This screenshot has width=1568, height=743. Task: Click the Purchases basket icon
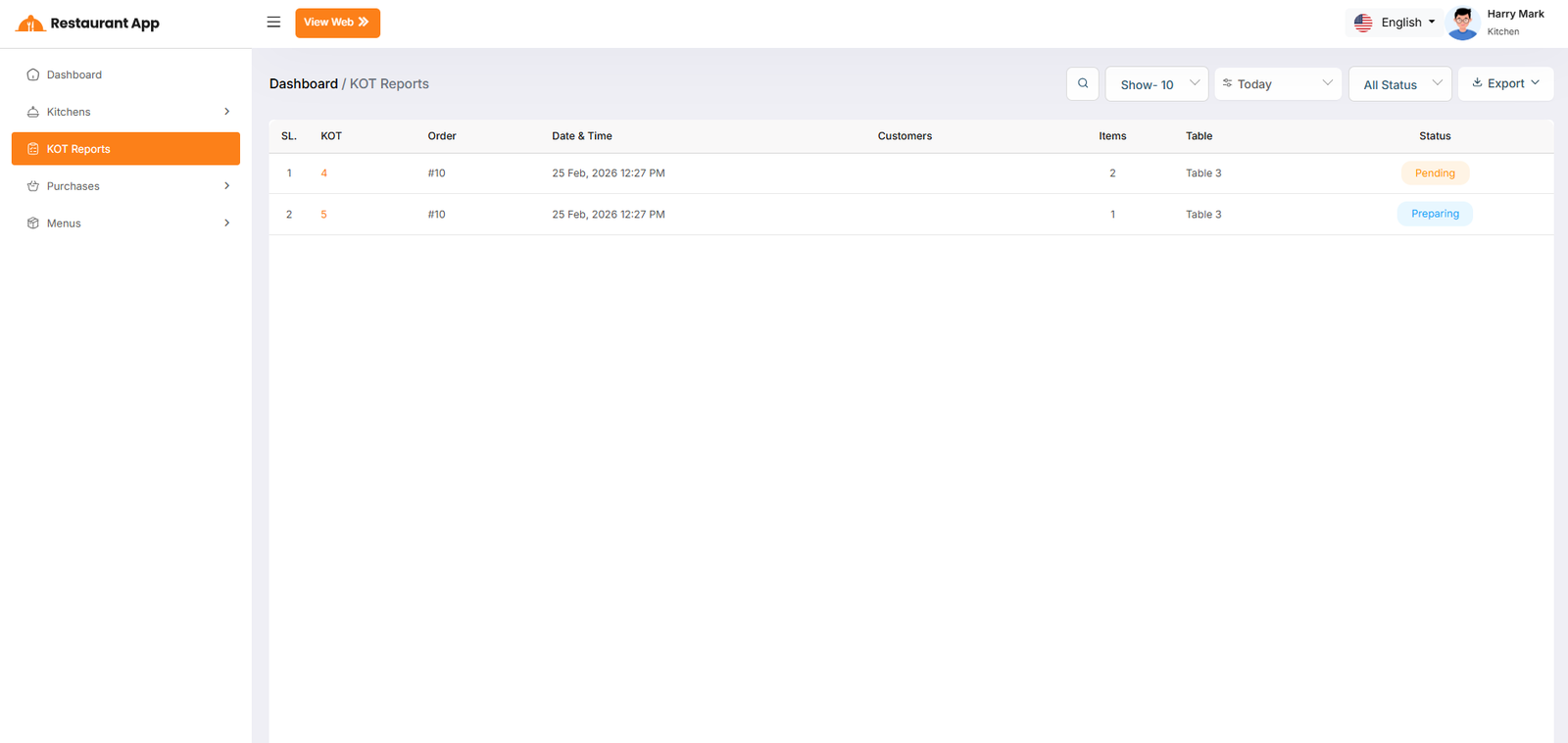[x=33, y=186]
